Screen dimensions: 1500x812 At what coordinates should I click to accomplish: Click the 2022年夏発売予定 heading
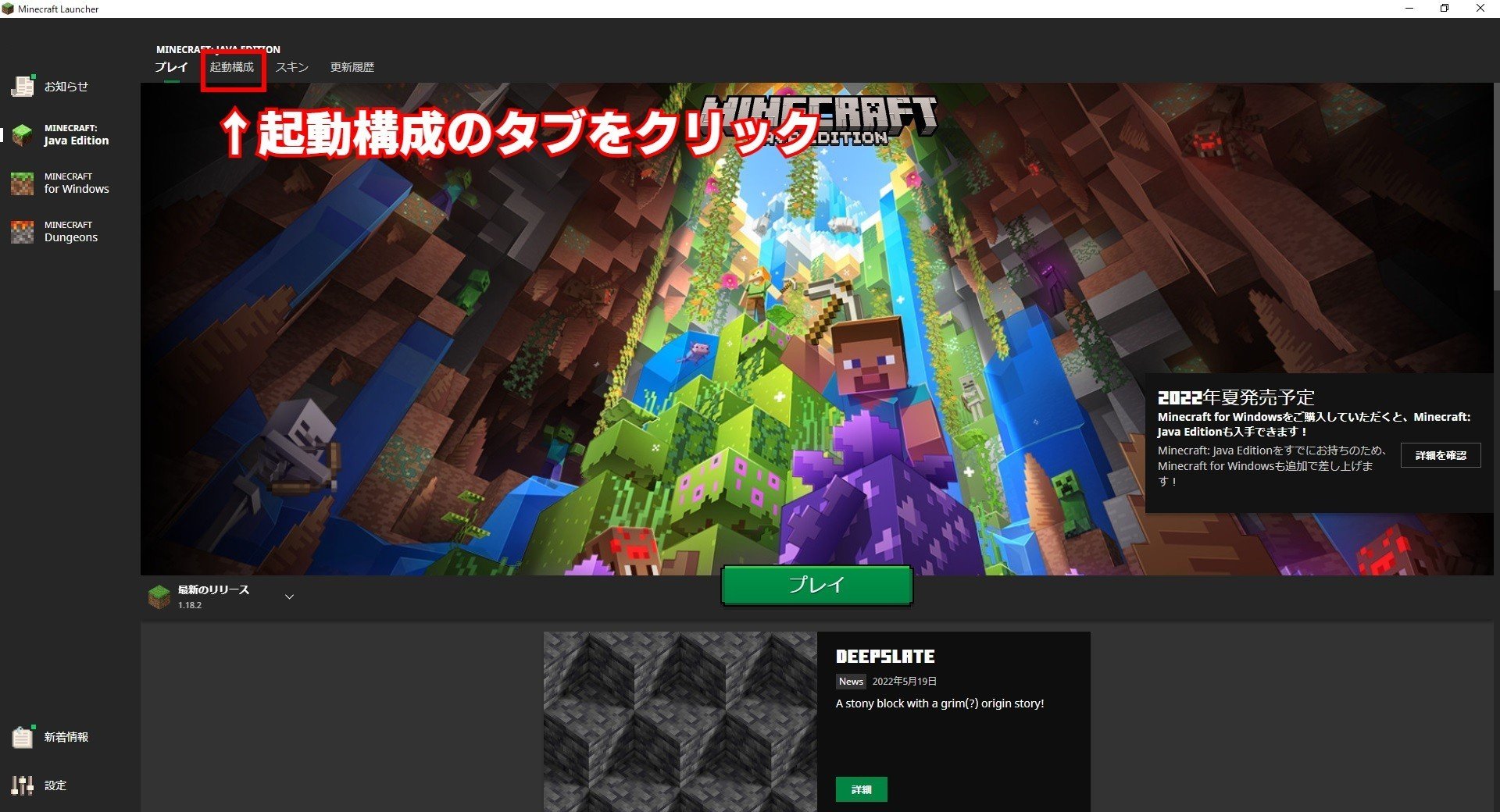pyautogui.click(x=1236, y=397)
